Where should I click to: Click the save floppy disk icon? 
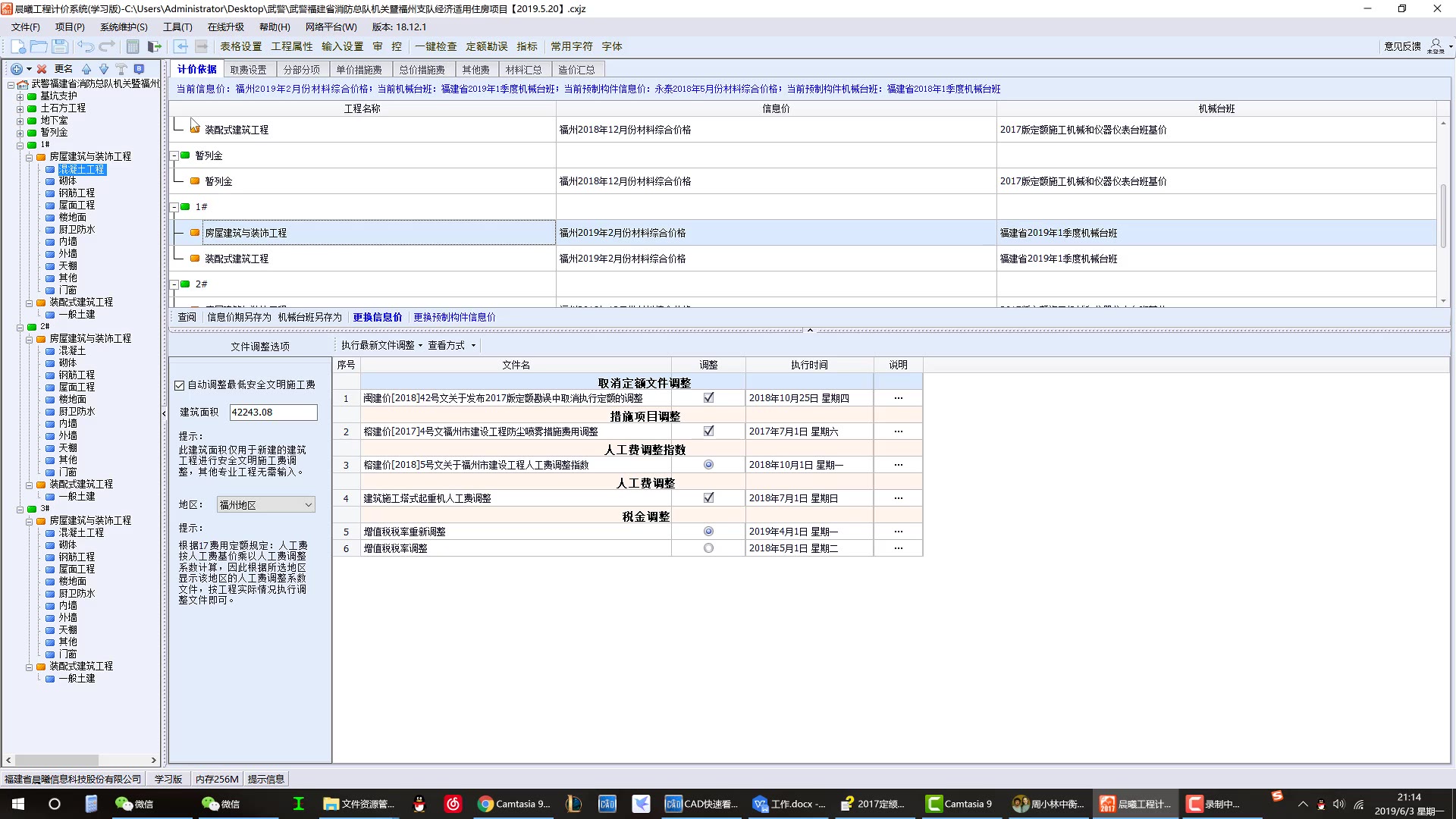[x=60, y=46]
